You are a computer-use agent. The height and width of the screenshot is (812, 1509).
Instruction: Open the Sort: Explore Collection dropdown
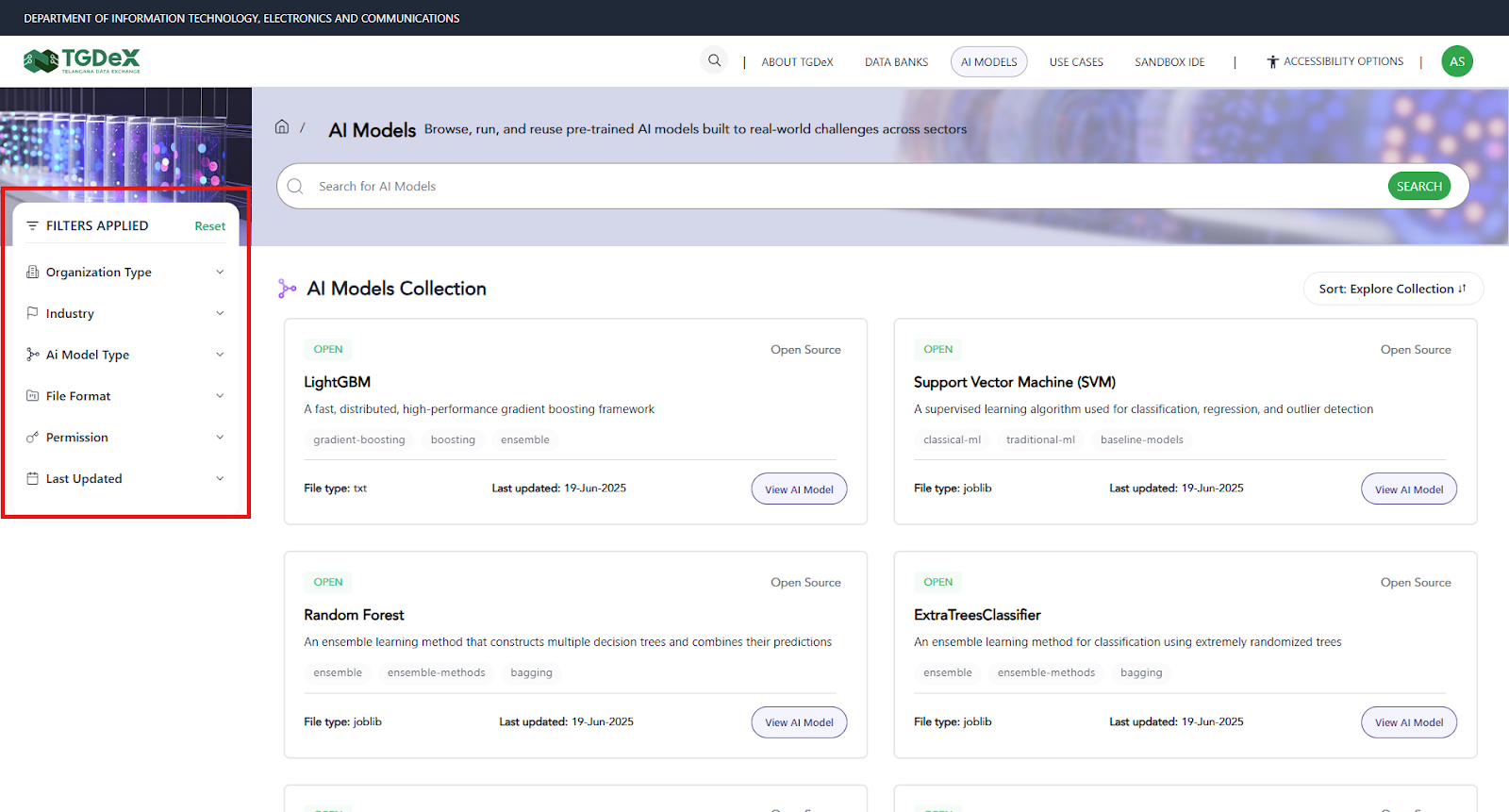click(x=1393, y=289)
